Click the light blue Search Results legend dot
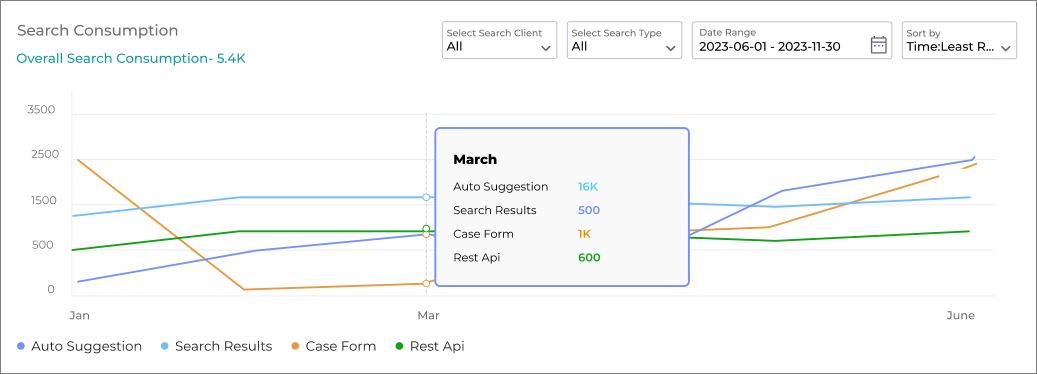1037x374 pixels. (165, 346)
